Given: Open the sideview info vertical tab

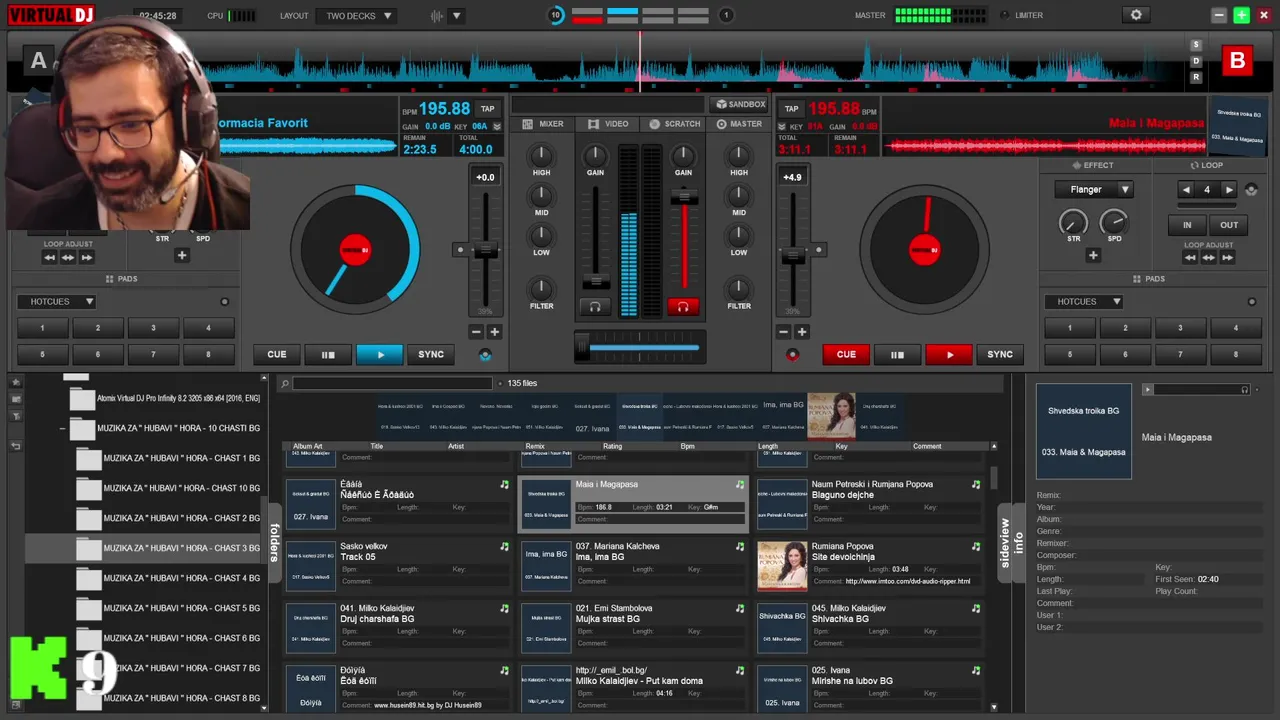Looking at the screenshot, I should (x=1012, y=543).
